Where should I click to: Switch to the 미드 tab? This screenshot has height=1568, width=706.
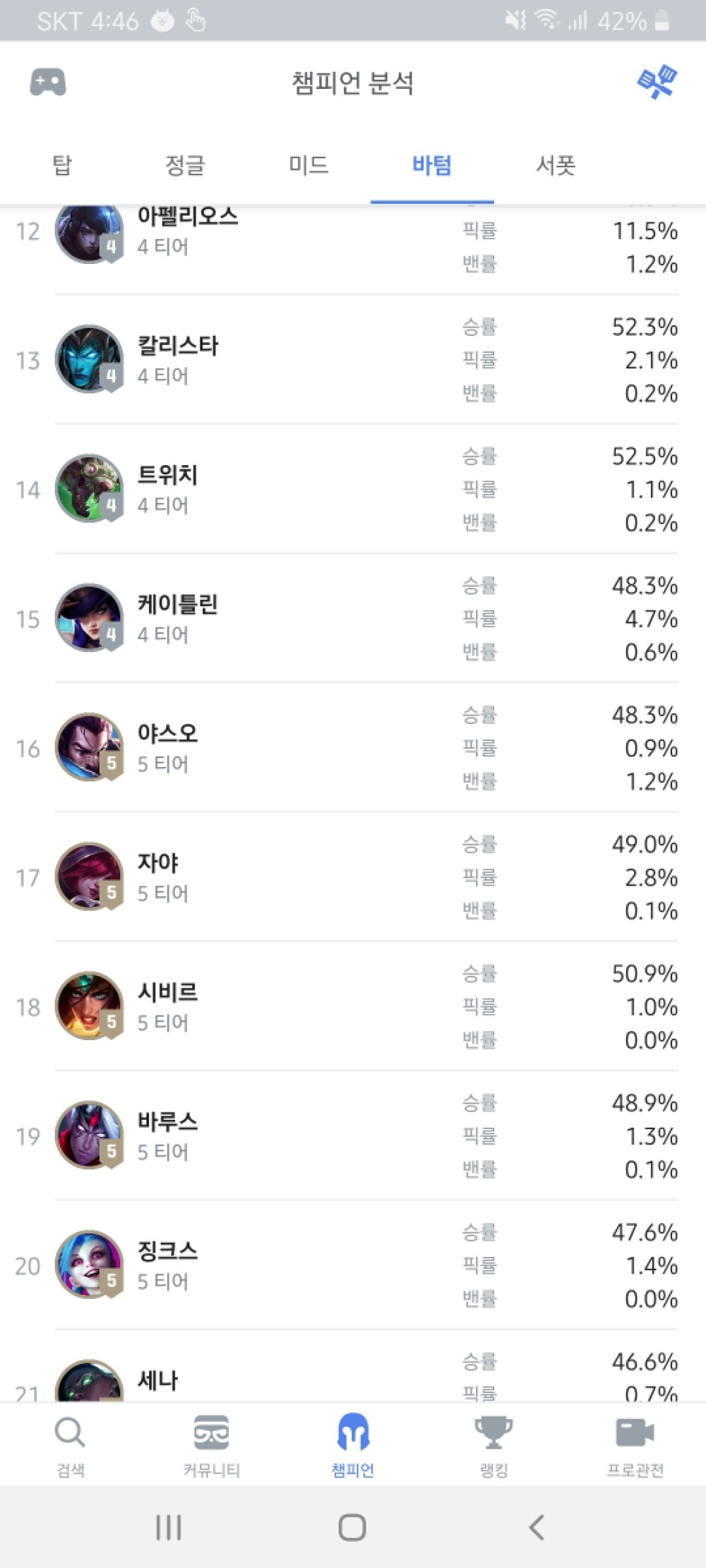click(309, 165)
